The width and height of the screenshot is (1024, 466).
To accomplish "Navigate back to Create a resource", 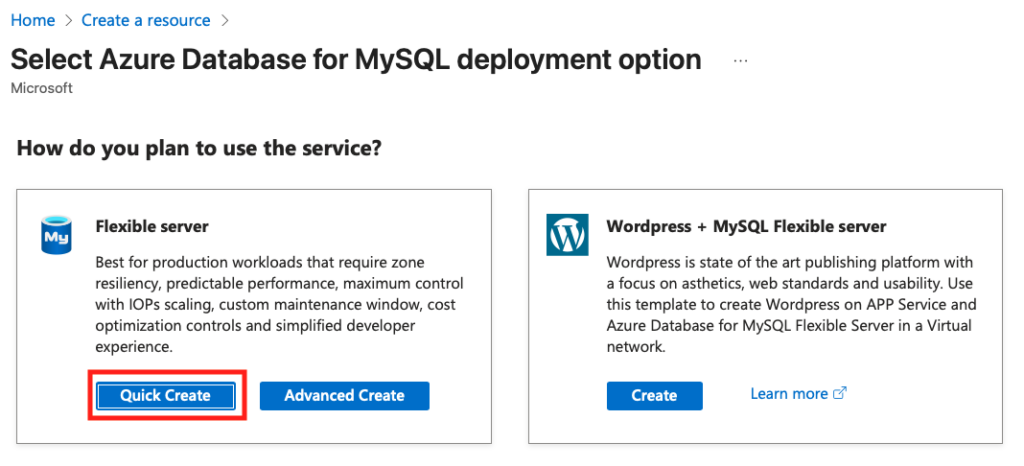I will click(146, 20).
